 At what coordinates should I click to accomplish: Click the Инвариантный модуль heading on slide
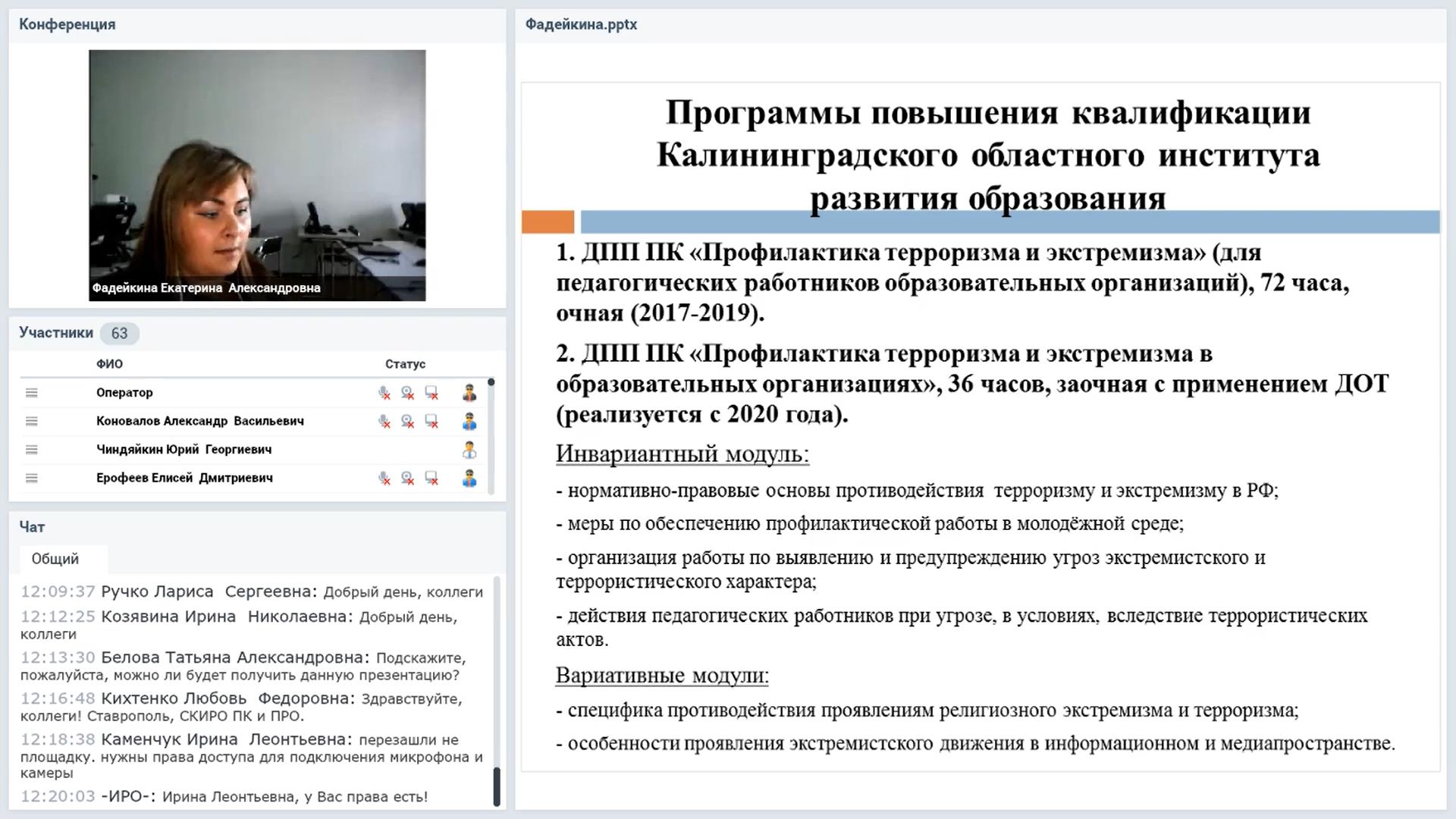click(682, 453)
